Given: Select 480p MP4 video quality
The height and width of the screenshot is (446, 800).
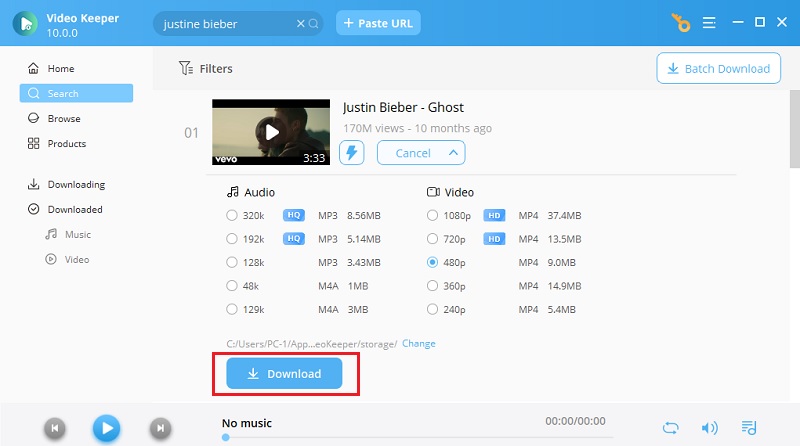Looking at the screenshot, I should coord(432,262).
